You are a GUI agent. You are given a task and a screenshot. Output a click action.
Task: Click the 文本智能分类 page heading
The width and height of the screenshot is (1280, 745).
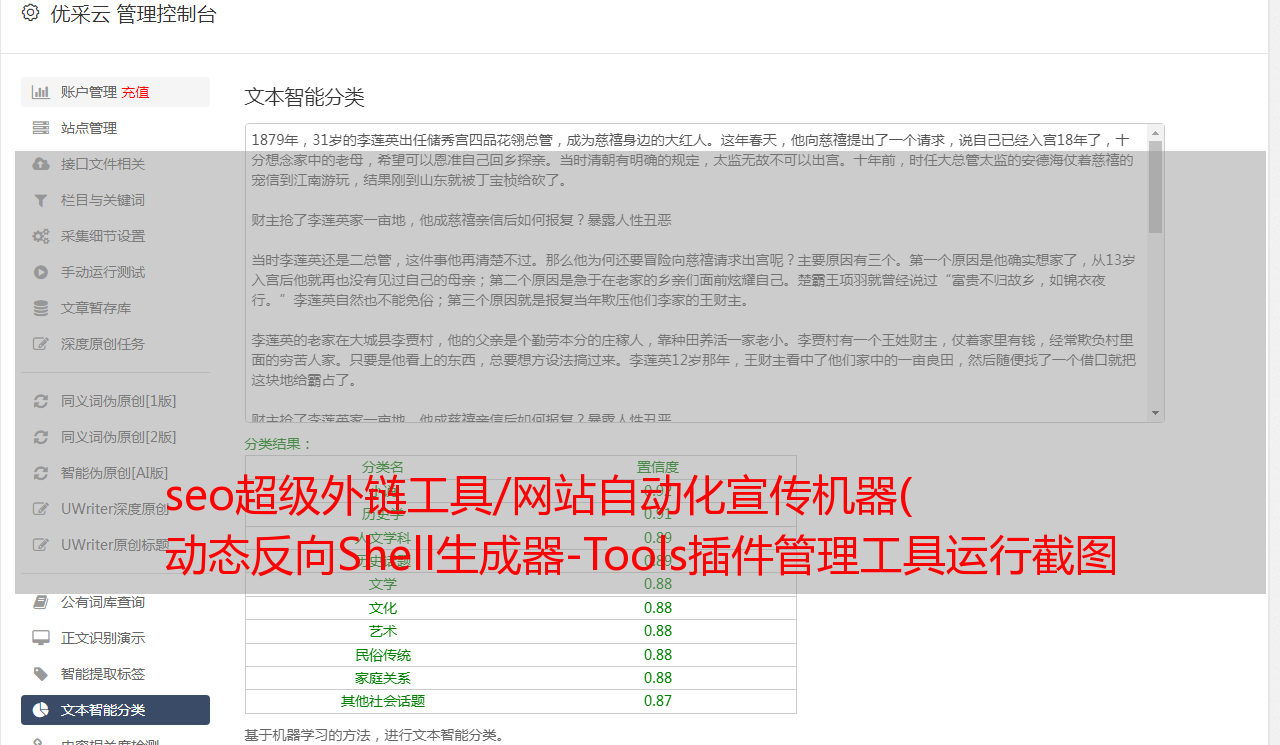click(x=305, y=97)
